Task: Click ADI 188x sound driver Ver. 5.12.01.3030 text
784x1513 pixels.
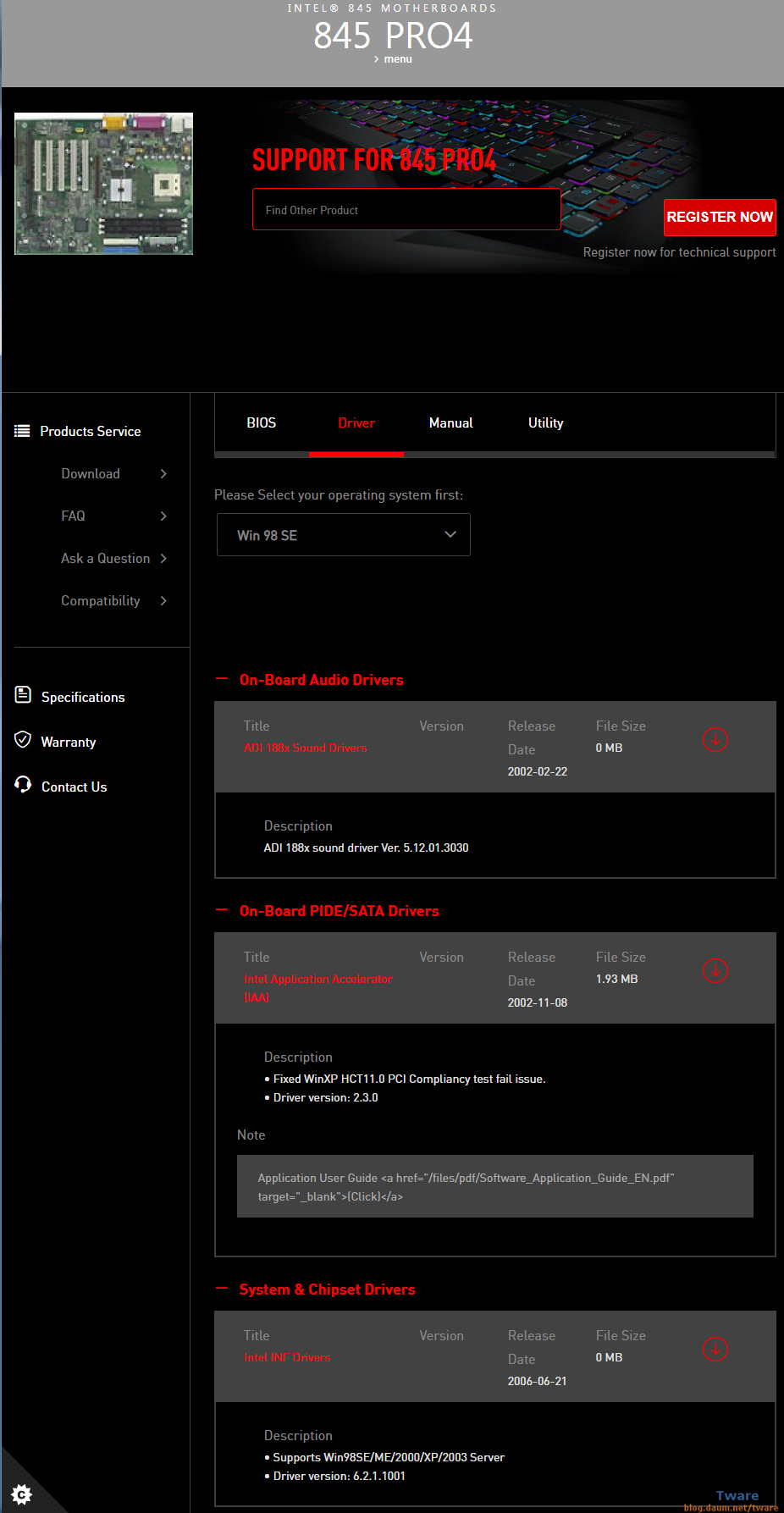Action: (x=366, y=848)
